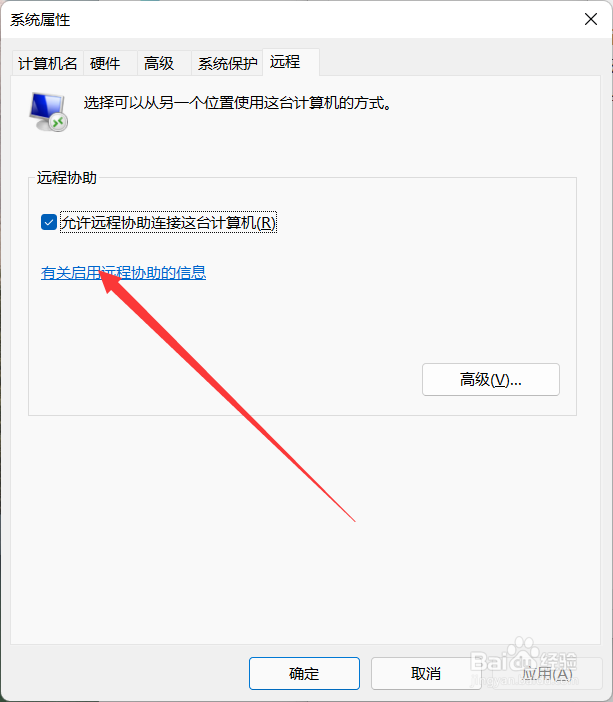613x702 pixels.
Task: Switch to the 计算机名 tab
Action: coord(47,64)
